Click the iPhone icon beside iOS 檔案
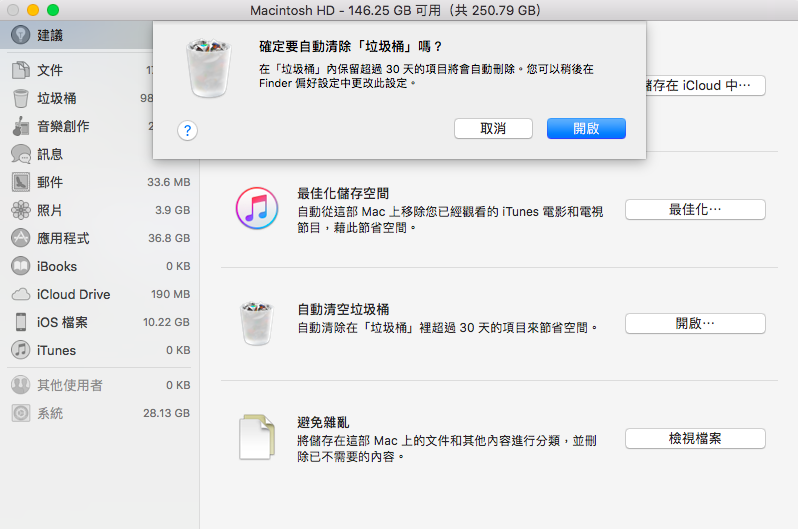The image size is (798, 529). pos(21,322)
